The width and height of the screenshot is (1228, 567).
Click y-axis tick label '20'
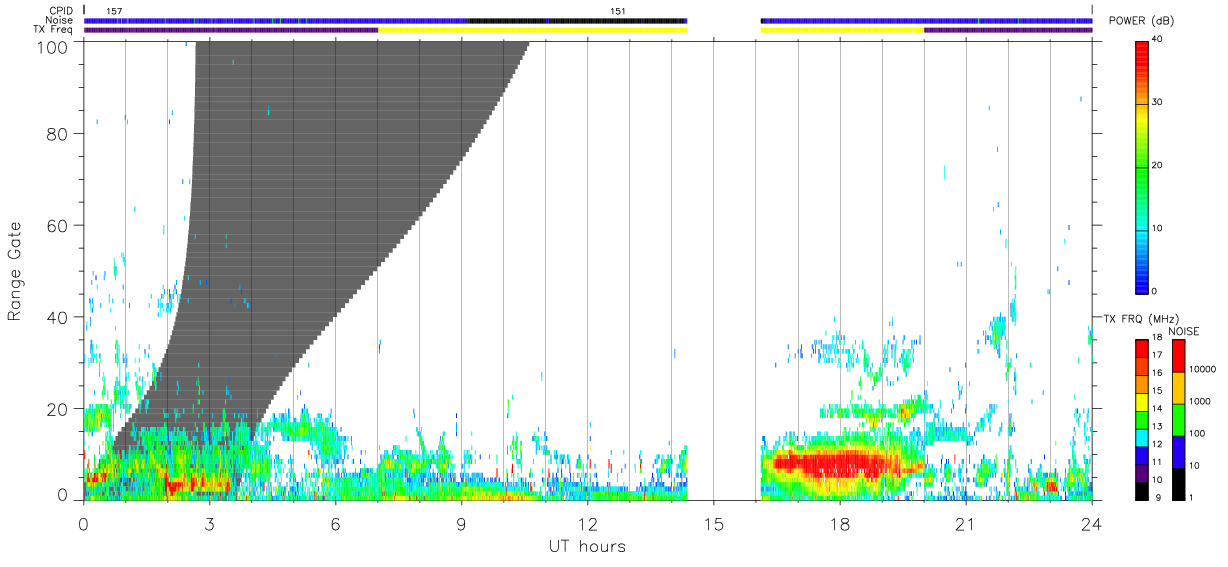point(59,409)
